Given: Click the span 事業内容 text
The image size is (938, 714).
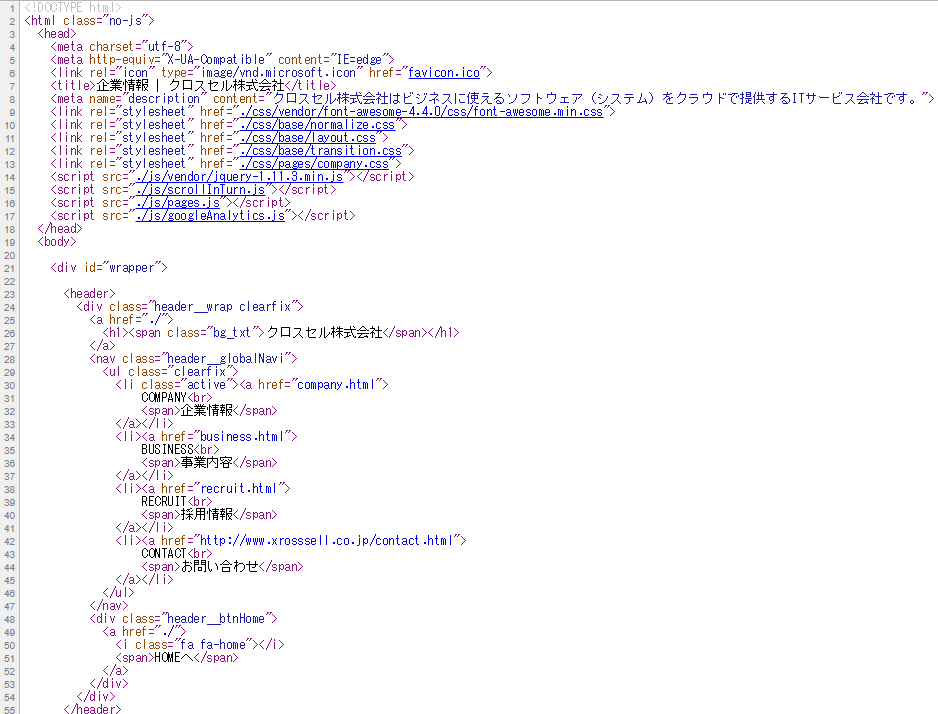Looking at the screenshot, I should tap(209, 463).
